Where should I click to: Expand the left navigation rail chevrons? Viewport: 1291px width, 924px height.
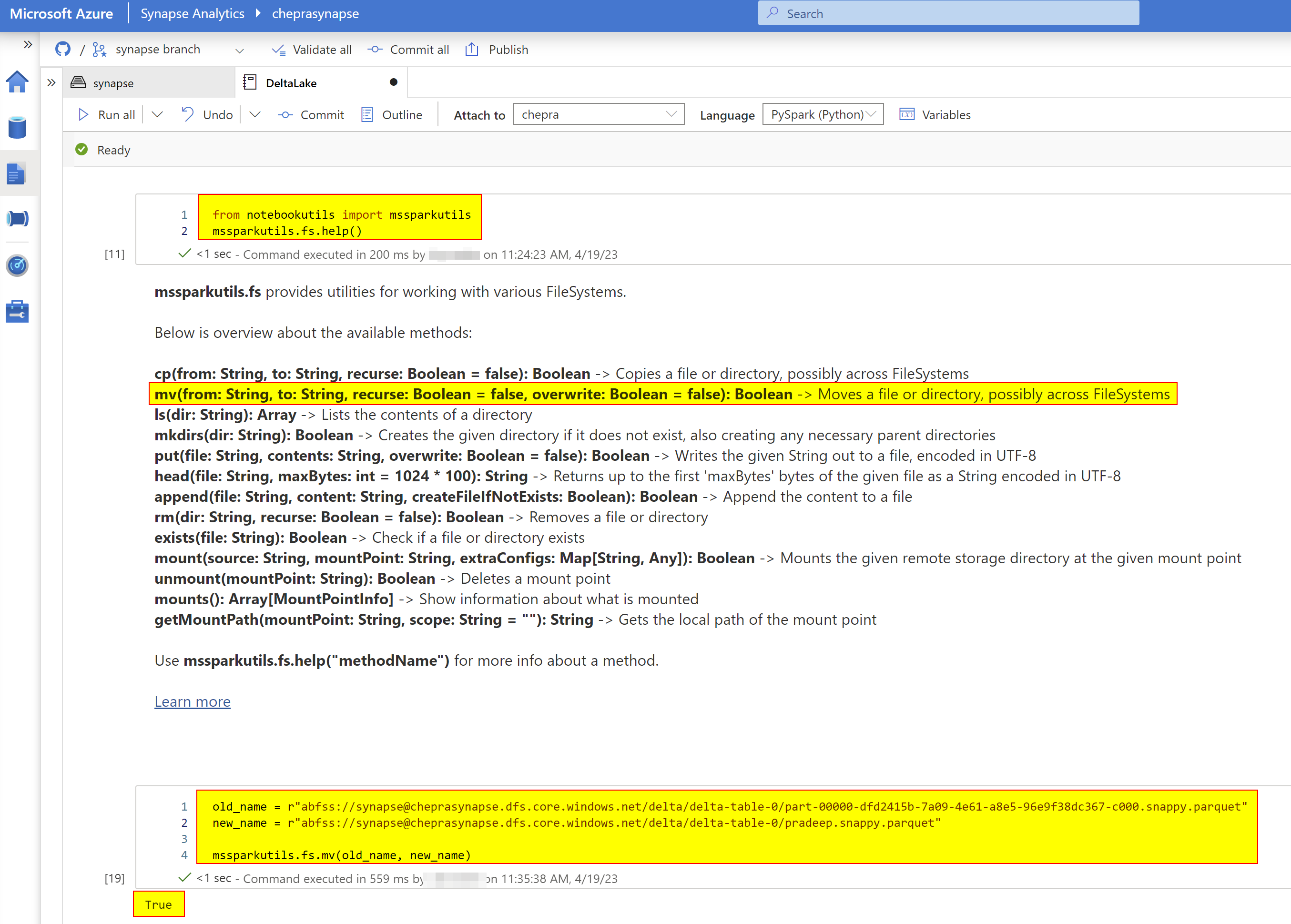(28, 44)
